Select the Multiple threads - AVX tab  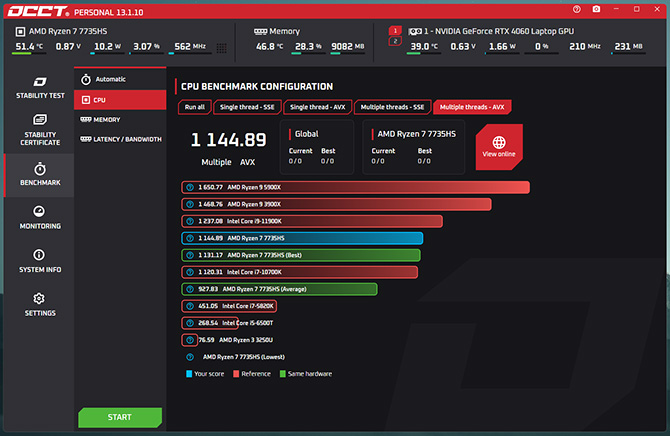(472, 107)
